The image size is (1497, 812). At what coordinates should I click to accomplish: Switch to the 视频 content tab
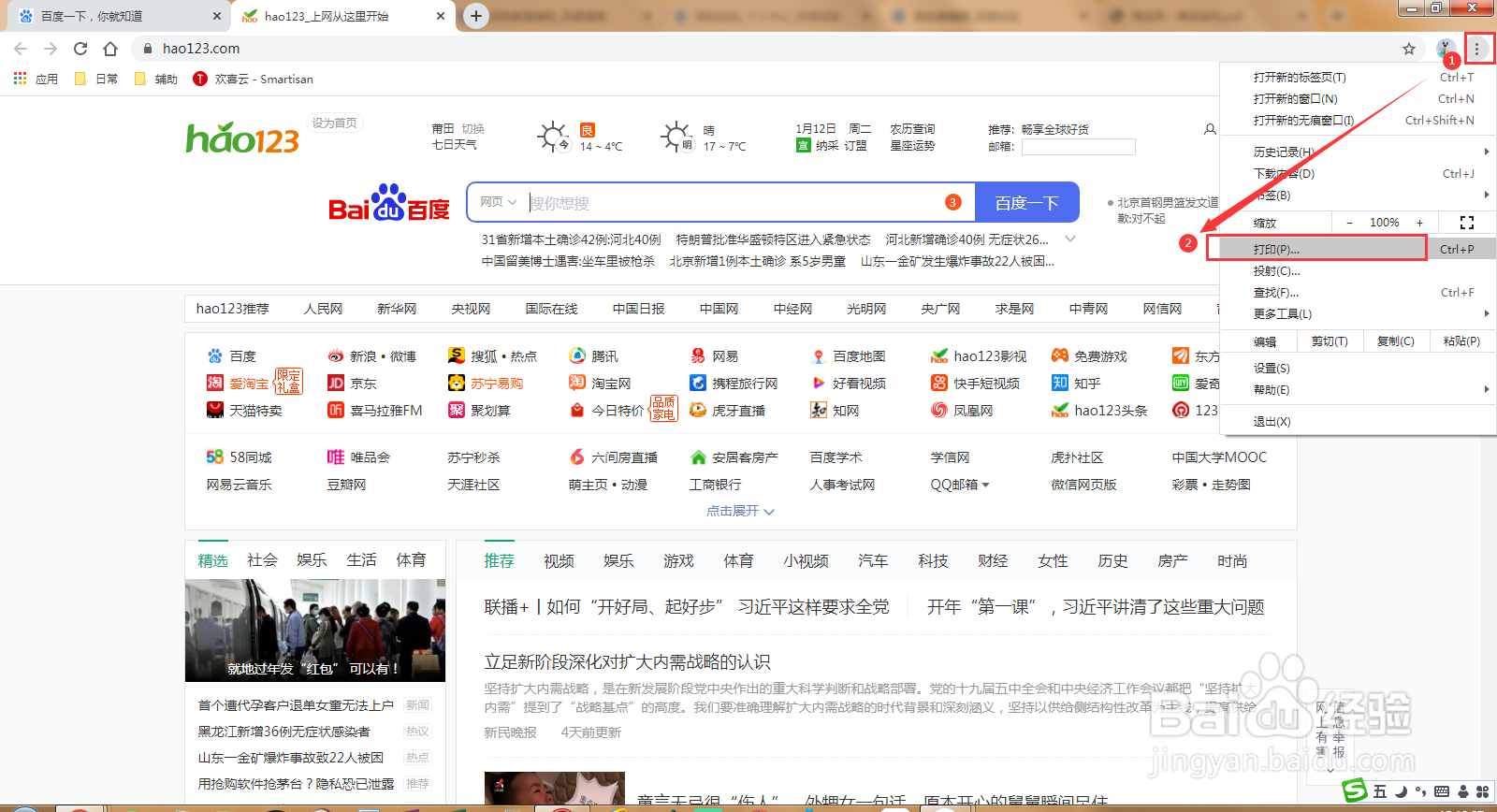559,561
